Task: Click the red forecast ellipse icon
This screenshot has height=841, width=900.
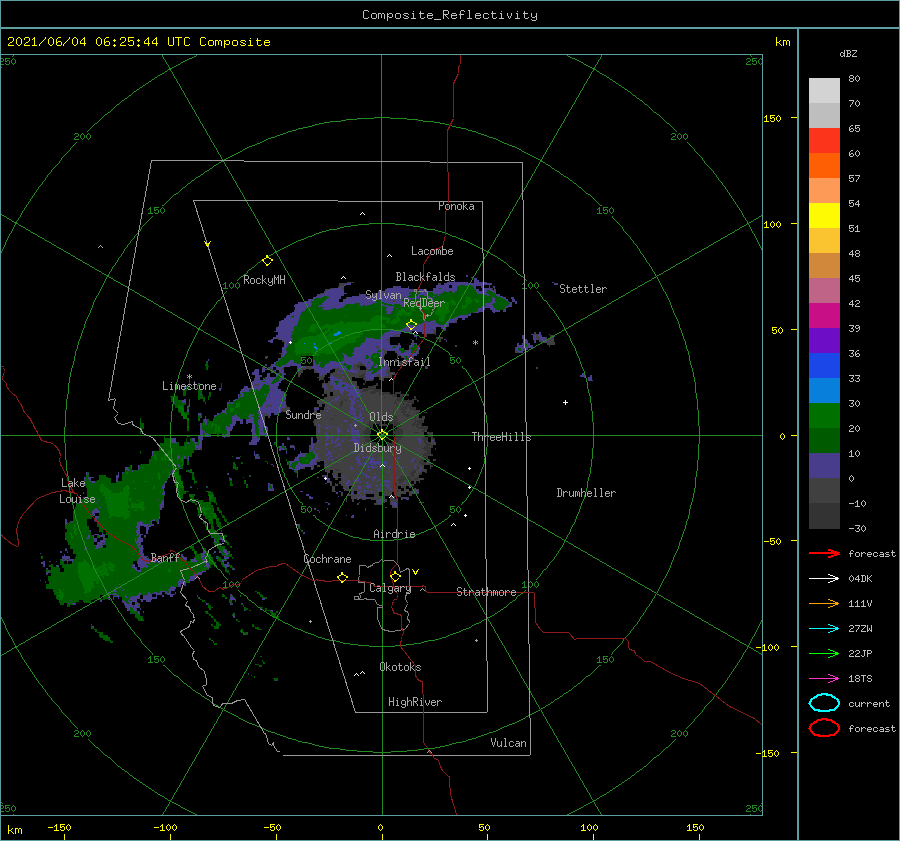Action: [824, 728]
